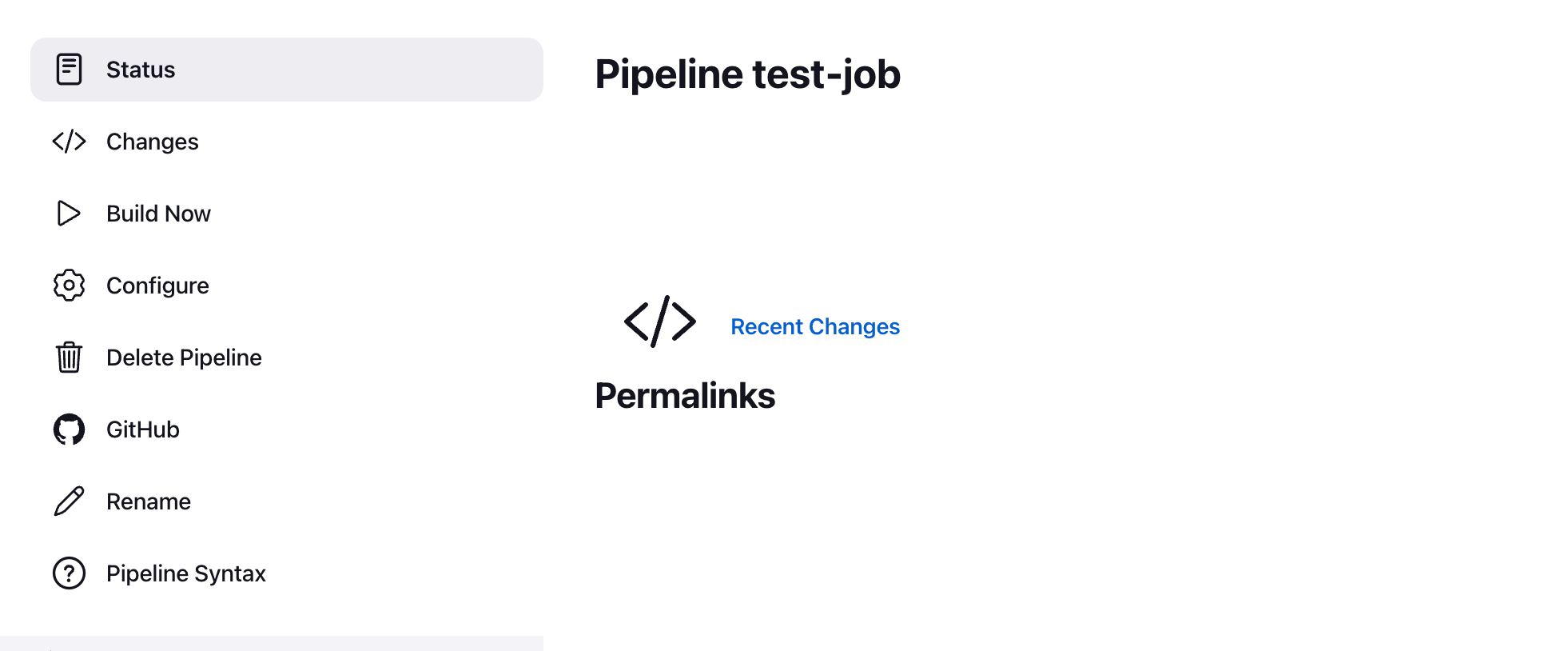Click the Delete Pipeline trash icon

click(69, 357)
